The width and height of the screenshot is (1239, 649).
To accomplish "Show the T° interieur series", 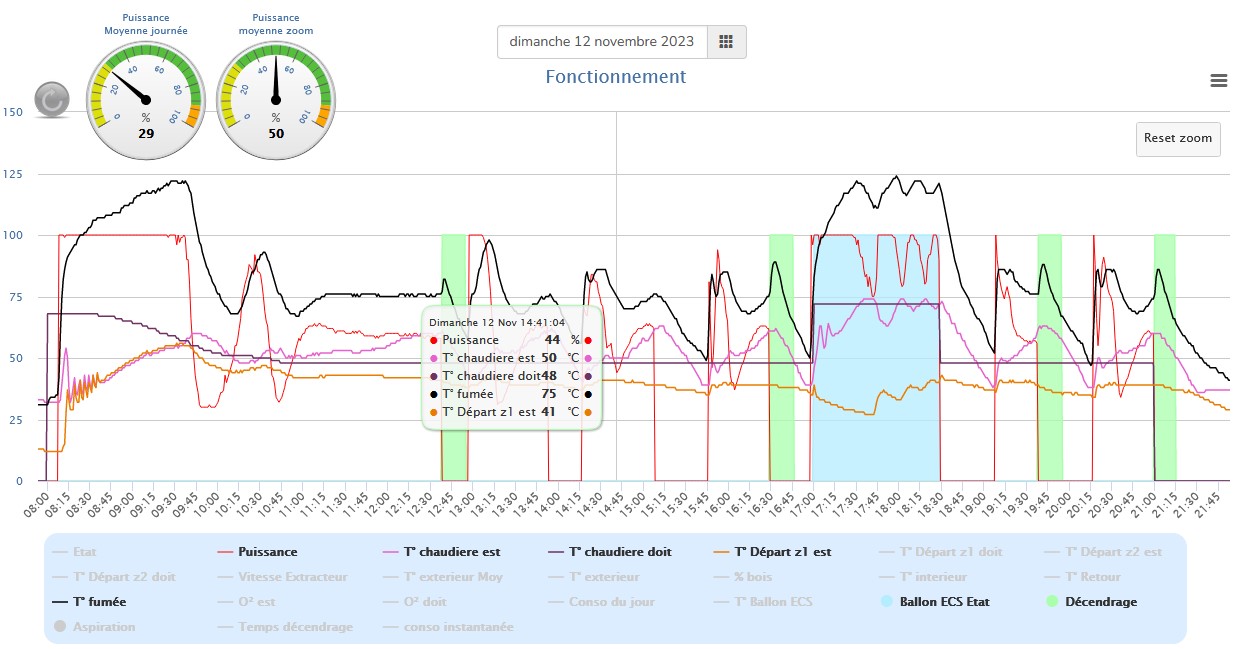I will click(923, 577).
